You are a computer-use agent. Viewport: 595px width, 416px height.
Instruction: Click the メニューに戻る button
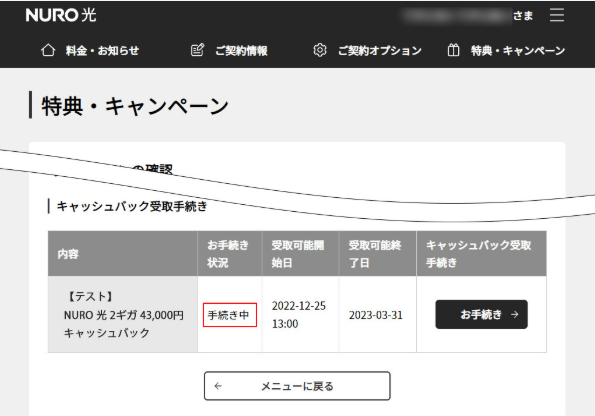point(297,386)
